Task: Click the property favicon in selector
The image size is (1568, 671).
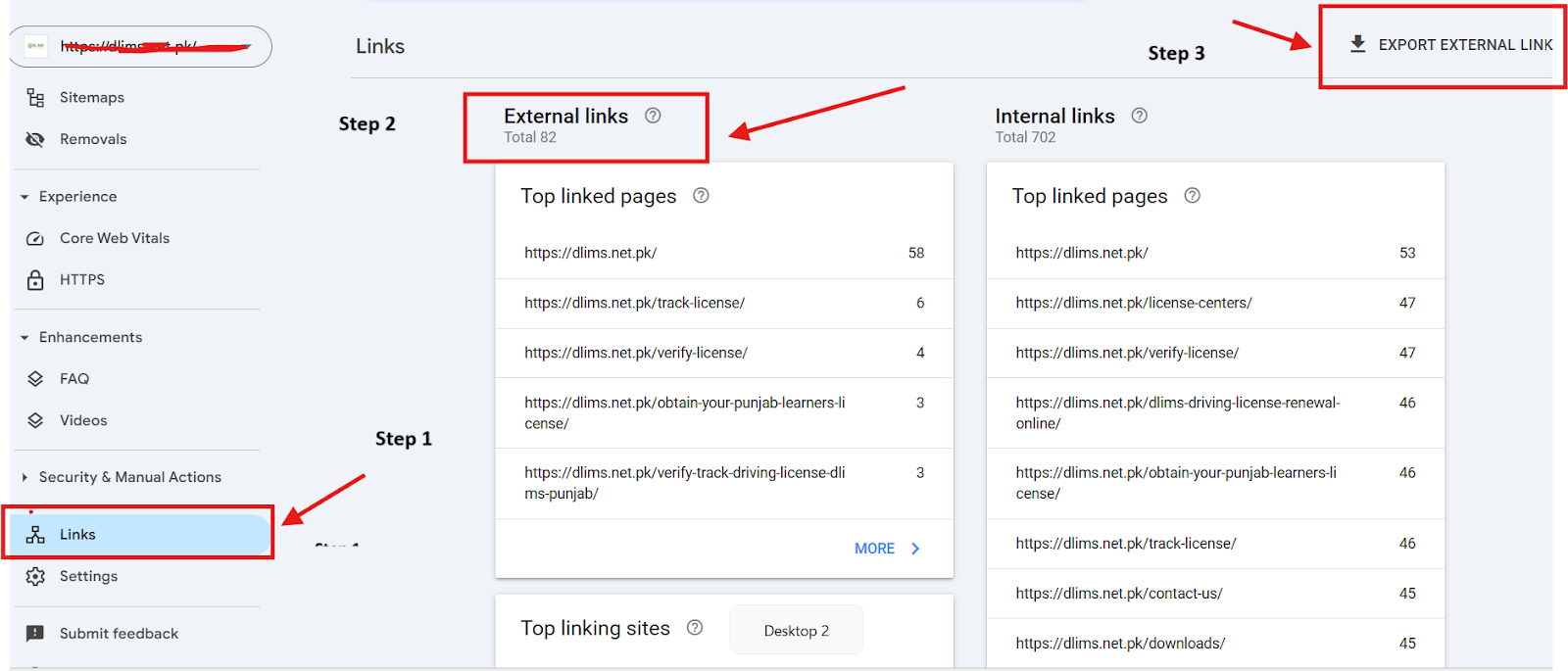Action: click(x=36, y=46)
